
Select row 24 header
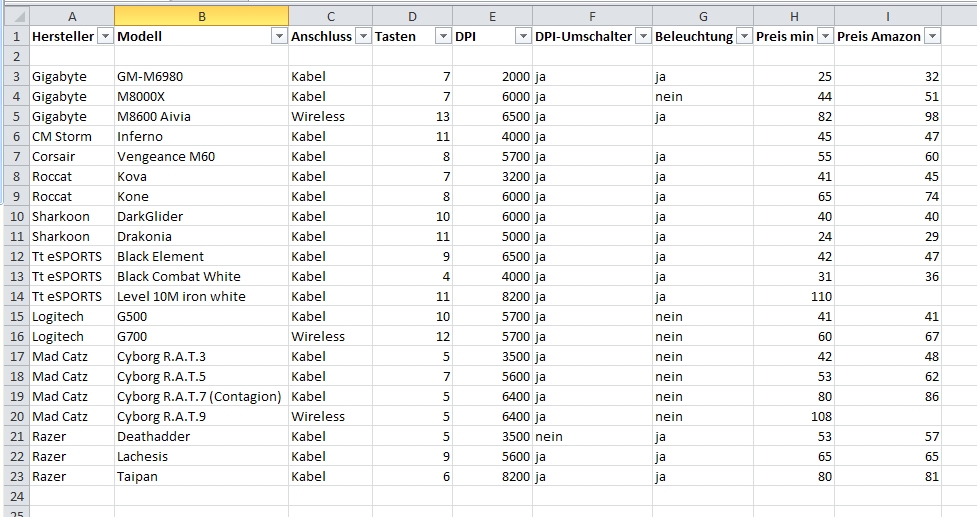point(16,496)
